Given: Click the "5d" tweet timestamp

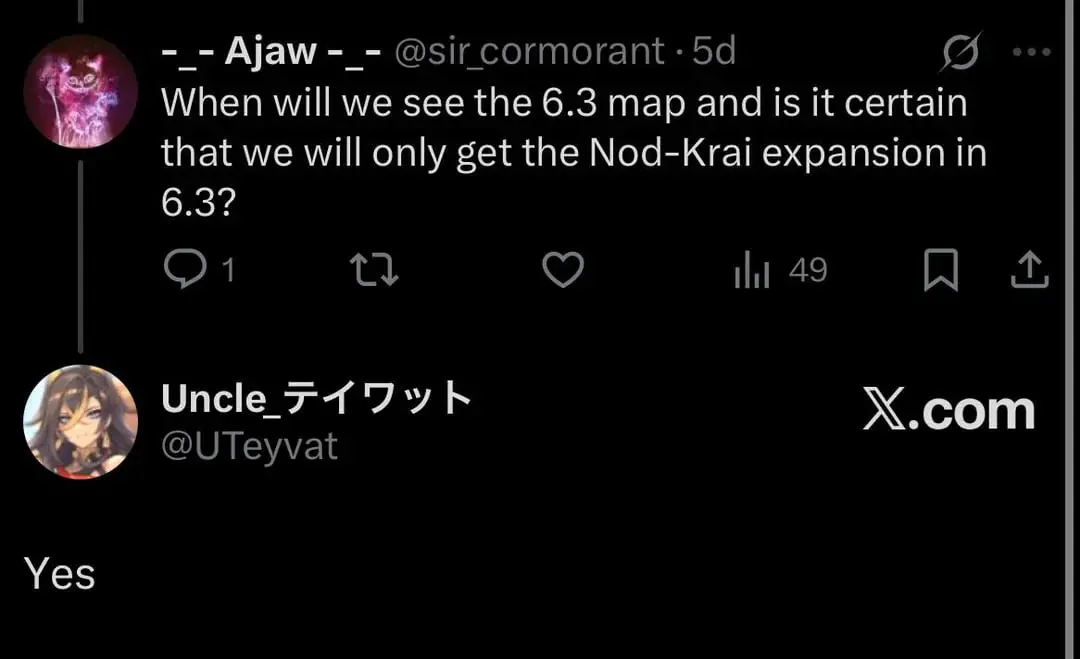Looking at the screenshot, I should tap(714, 52).
